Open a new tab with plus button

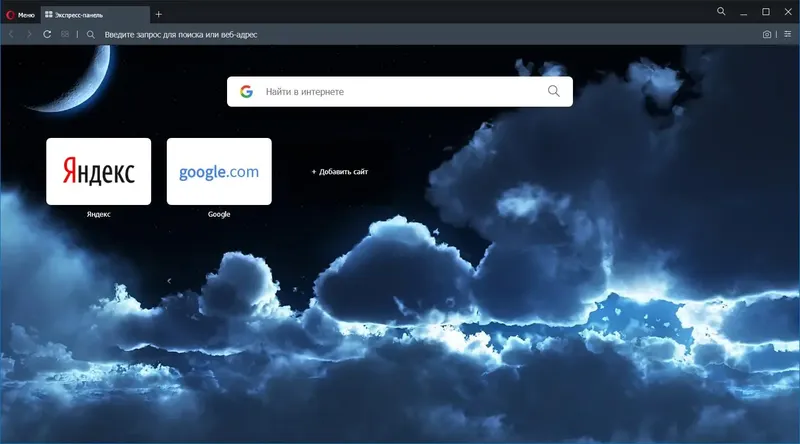159,14
